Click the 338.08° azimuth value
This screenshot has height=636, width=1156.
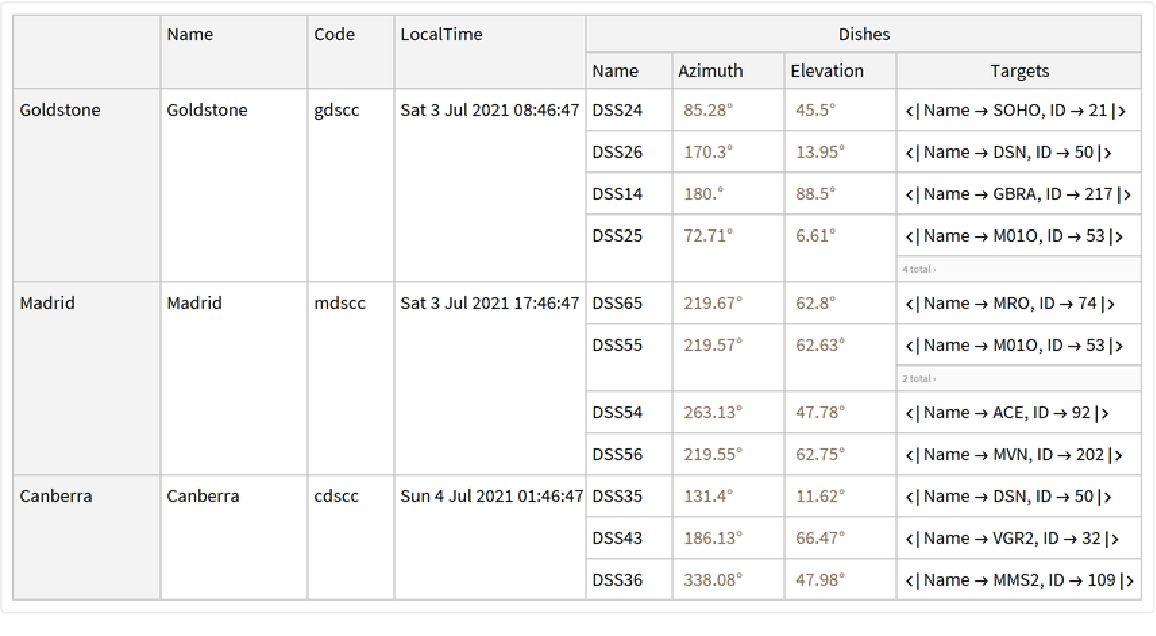(713, 580)
